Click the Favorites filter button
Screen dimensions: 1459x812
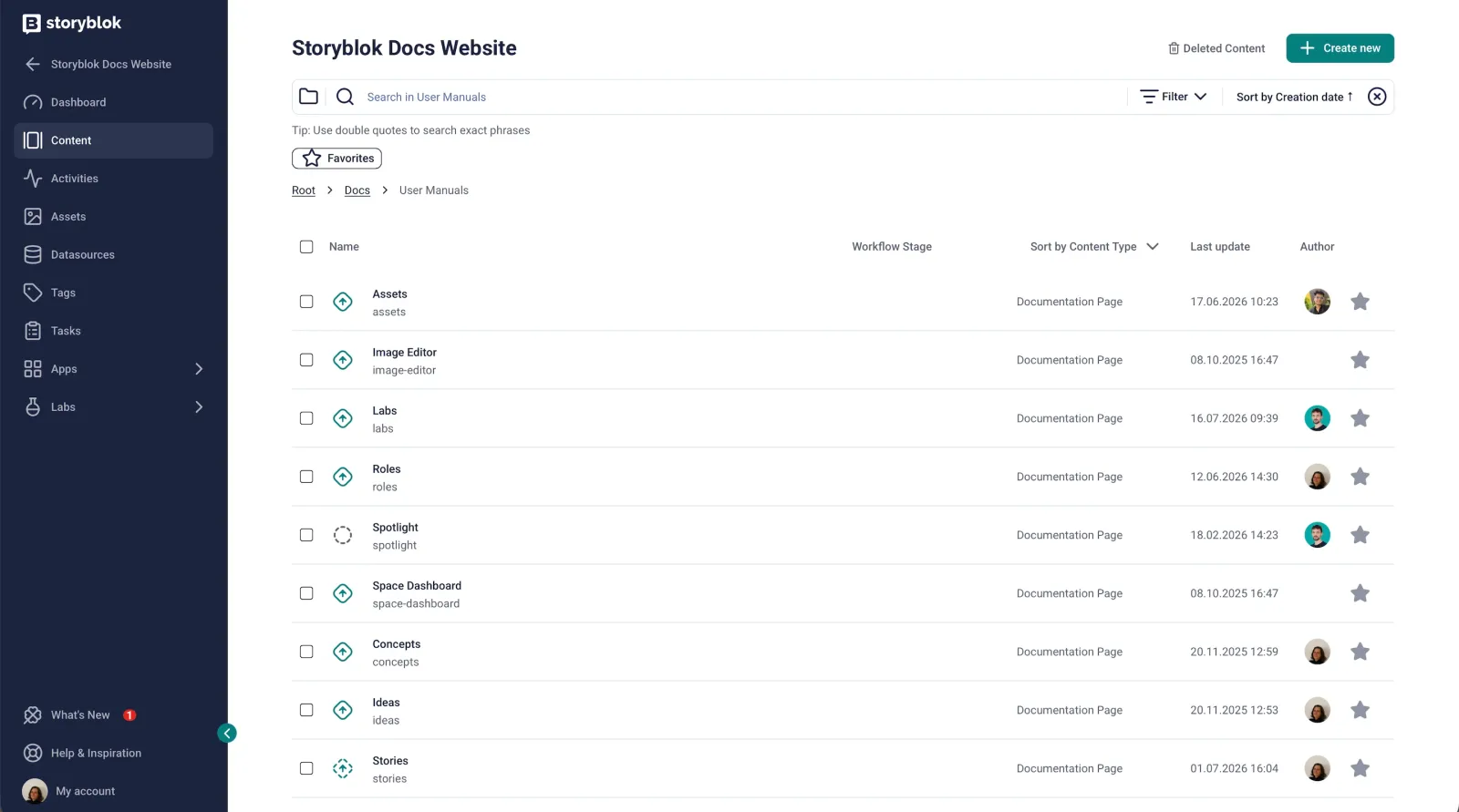[336, 159]
